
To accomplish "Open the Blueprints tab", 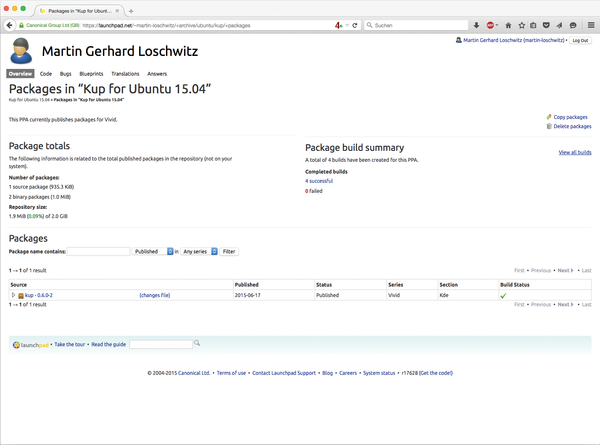I will [x=91, y=73].
